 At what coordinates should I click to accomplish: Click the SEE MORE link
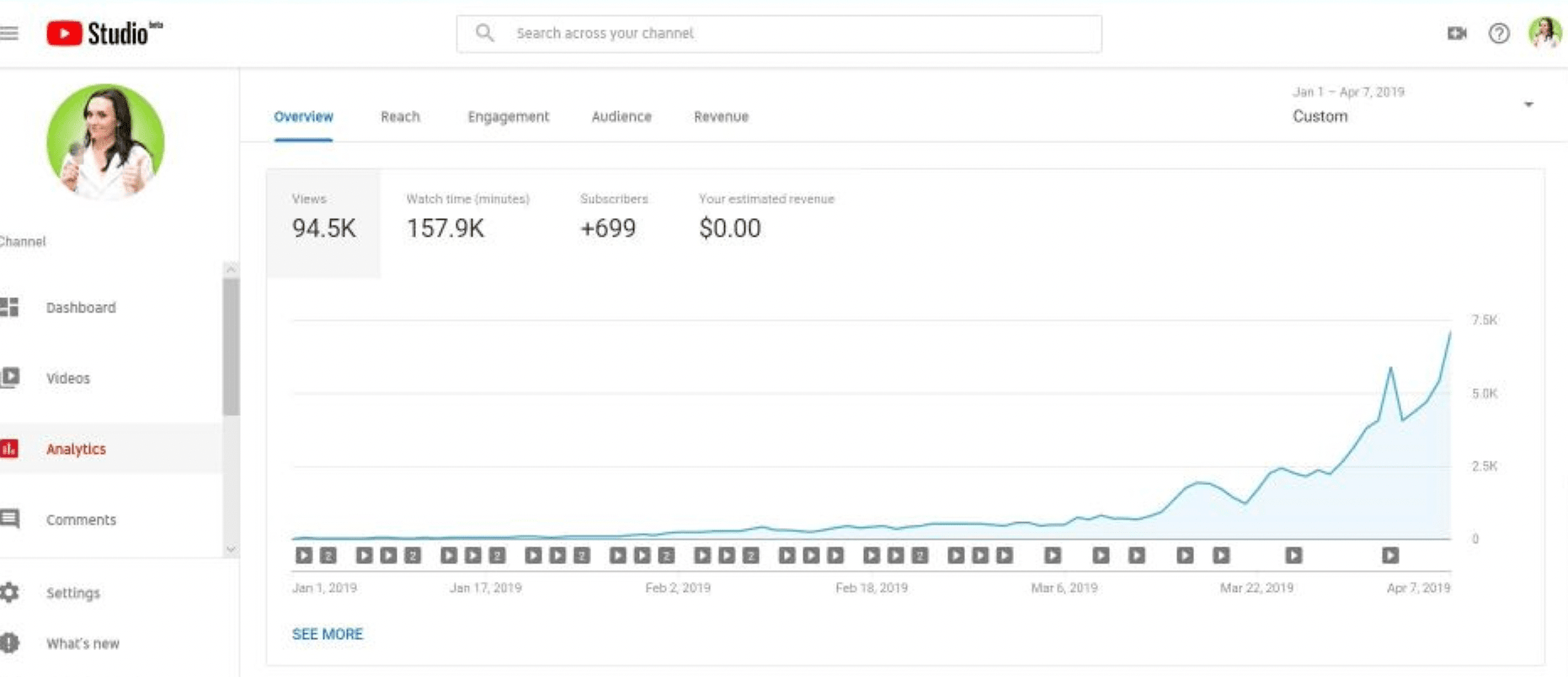coord(327,634)
